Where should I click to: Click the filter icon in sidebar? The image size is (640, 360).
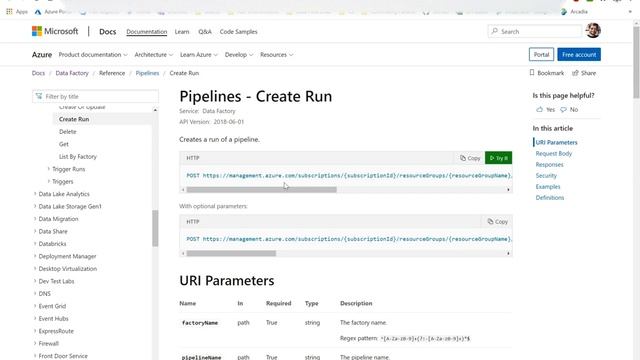39,96
